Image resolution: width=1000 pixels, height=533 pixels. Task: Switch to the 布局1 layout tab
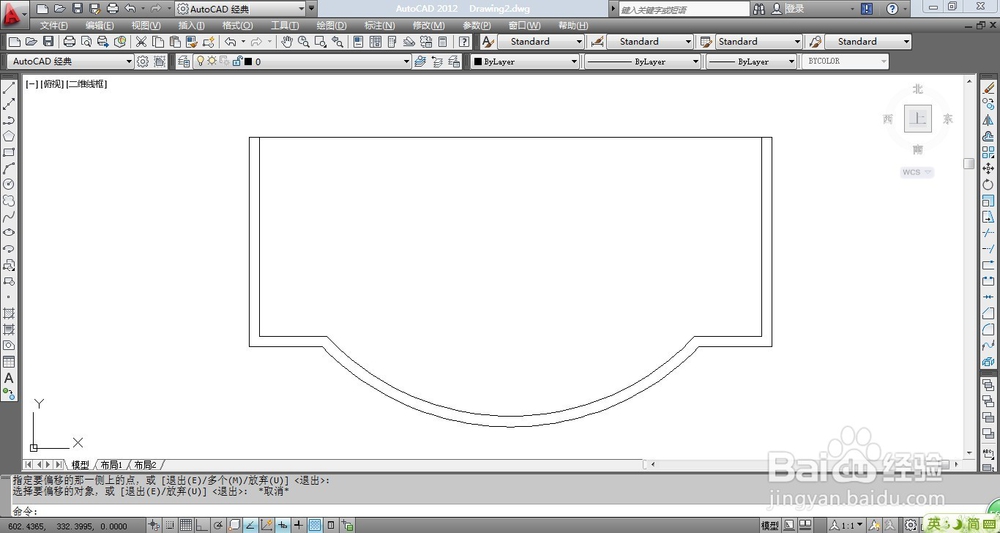click(111, 465)
